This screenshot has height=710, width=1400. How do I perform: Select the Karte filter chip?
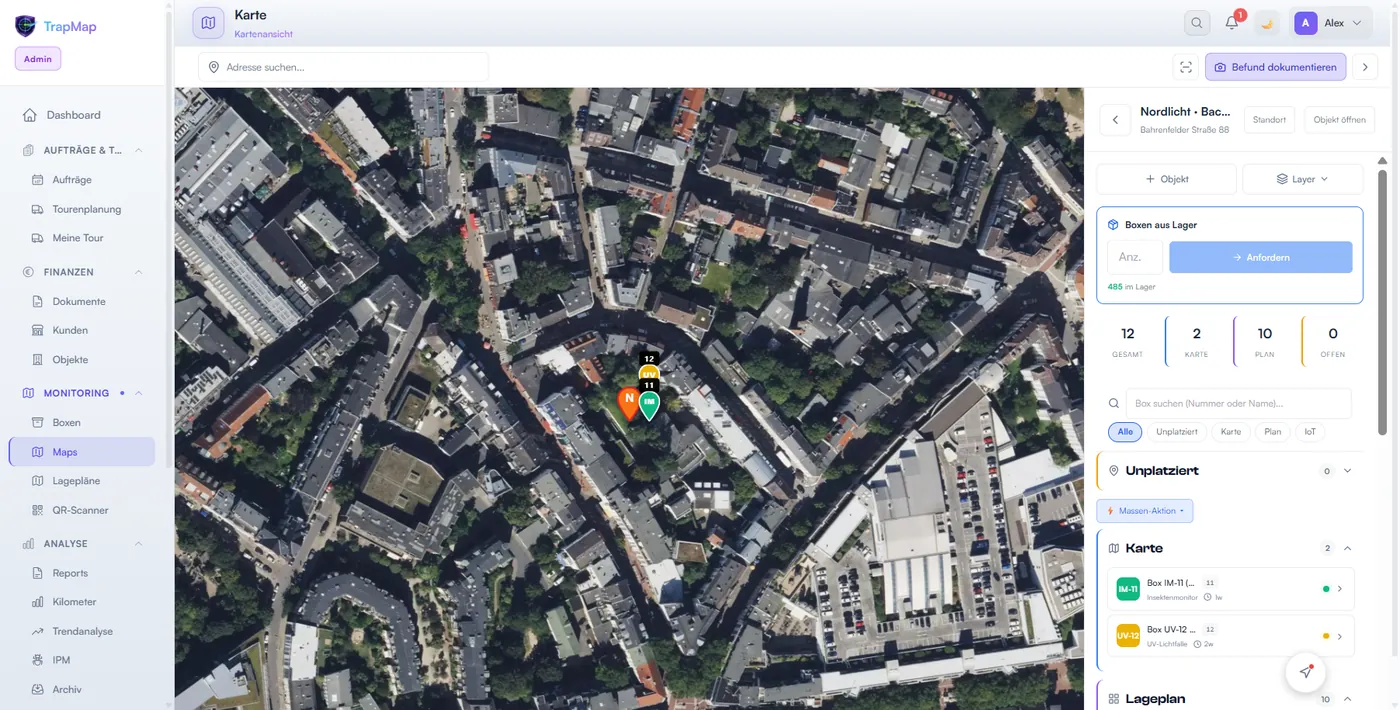coord(1231,432)
